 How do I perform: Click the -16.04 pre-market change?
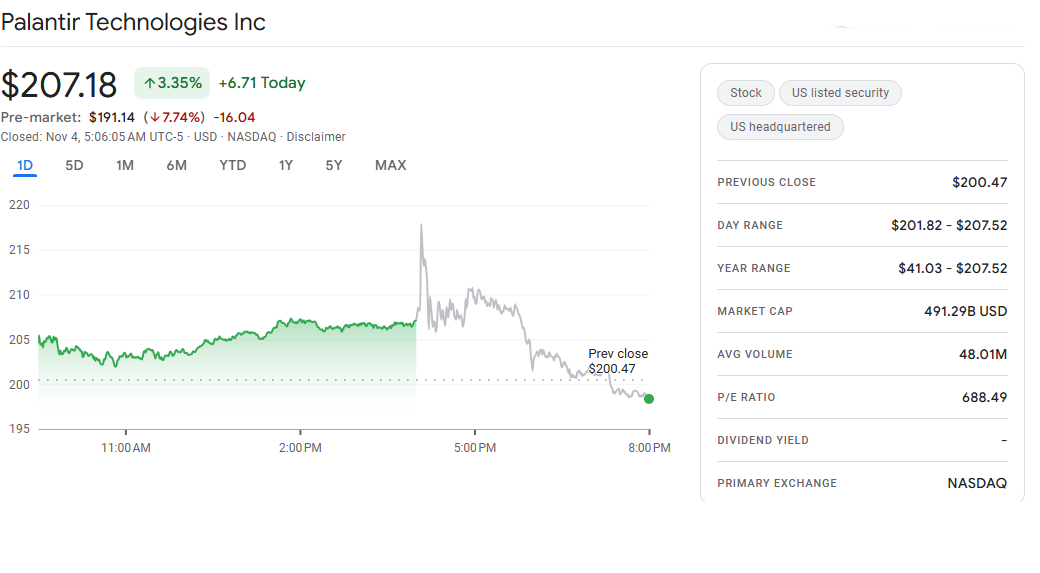click(x=234, y=117)
